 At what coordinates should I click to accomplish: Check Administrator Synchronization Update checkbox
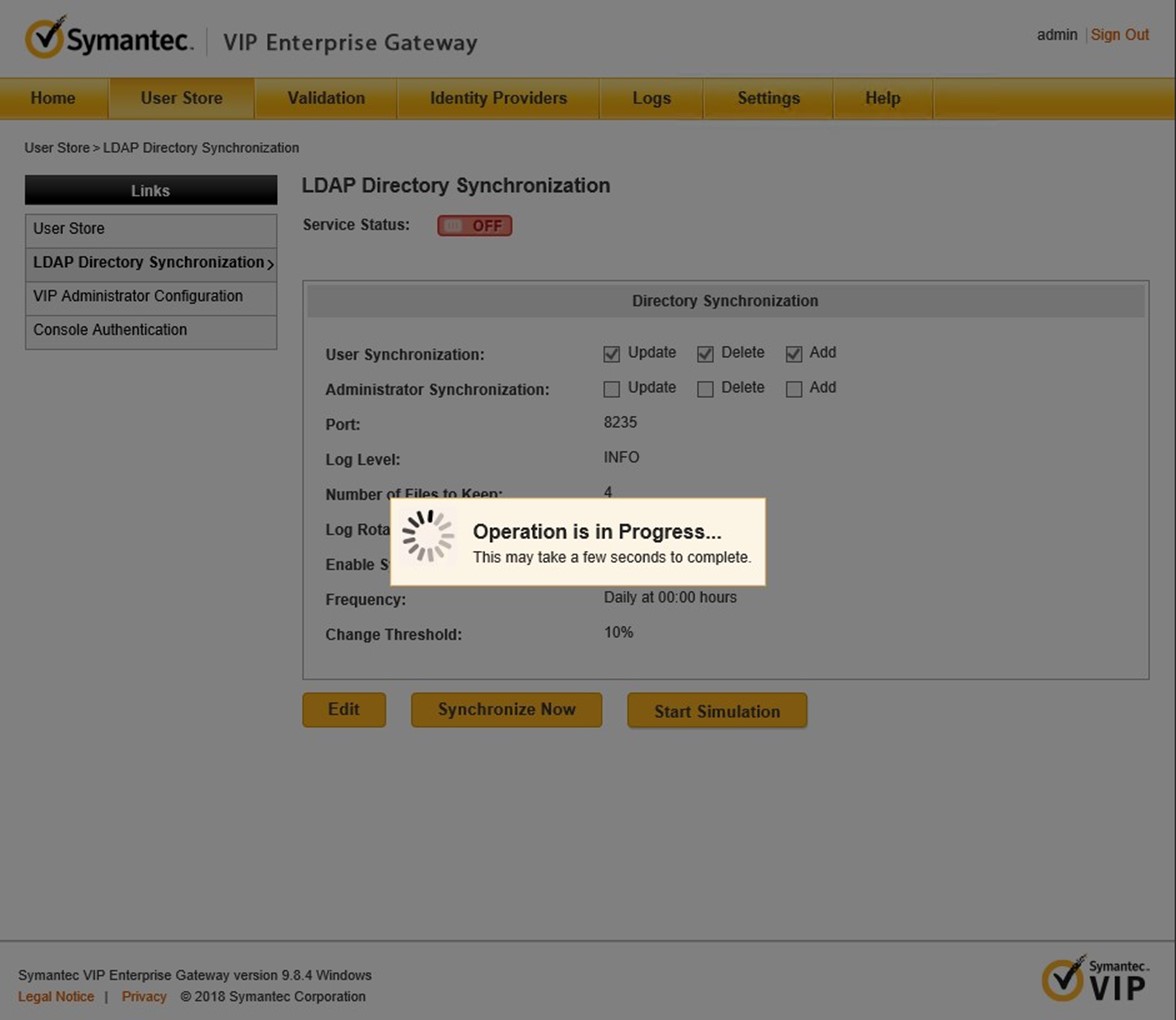point(612,388)
